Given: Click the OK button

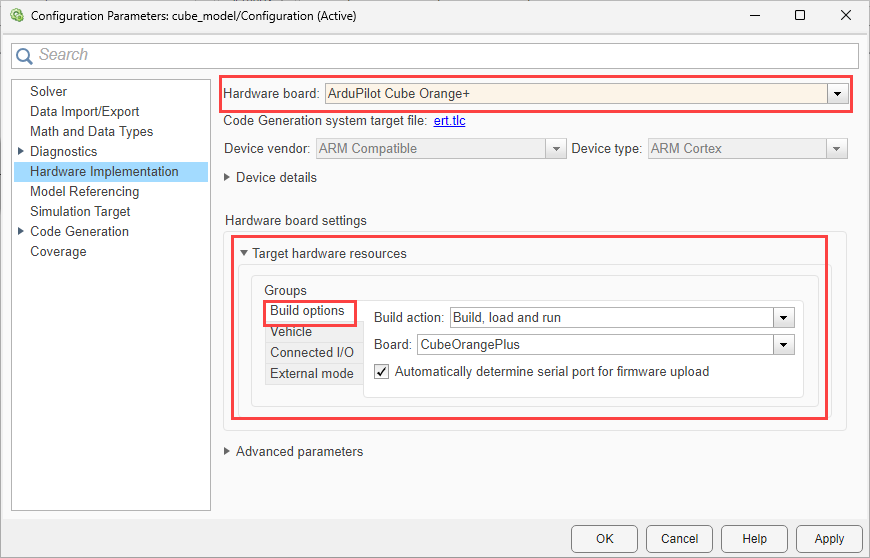Looking at the screenshot, I should click(604, 539).
